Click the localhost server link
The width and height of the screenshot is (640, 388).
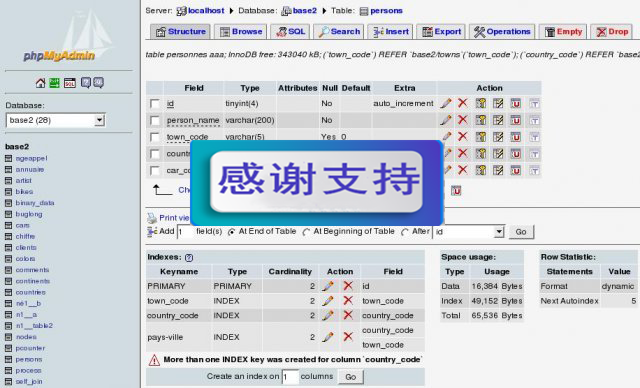(x=206, y=11)
